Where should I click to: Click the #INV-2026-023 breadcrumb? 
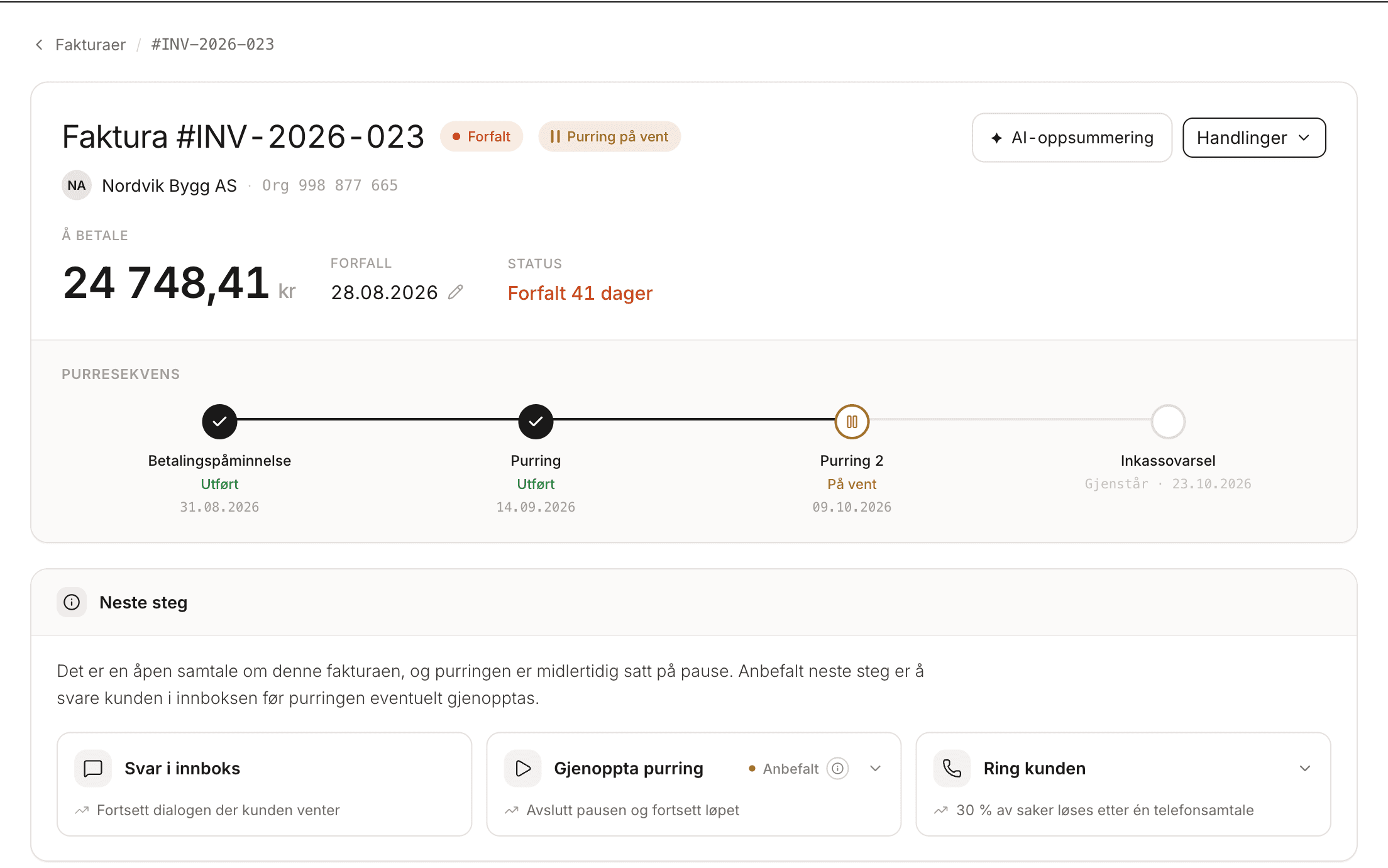tap(212, 45)
